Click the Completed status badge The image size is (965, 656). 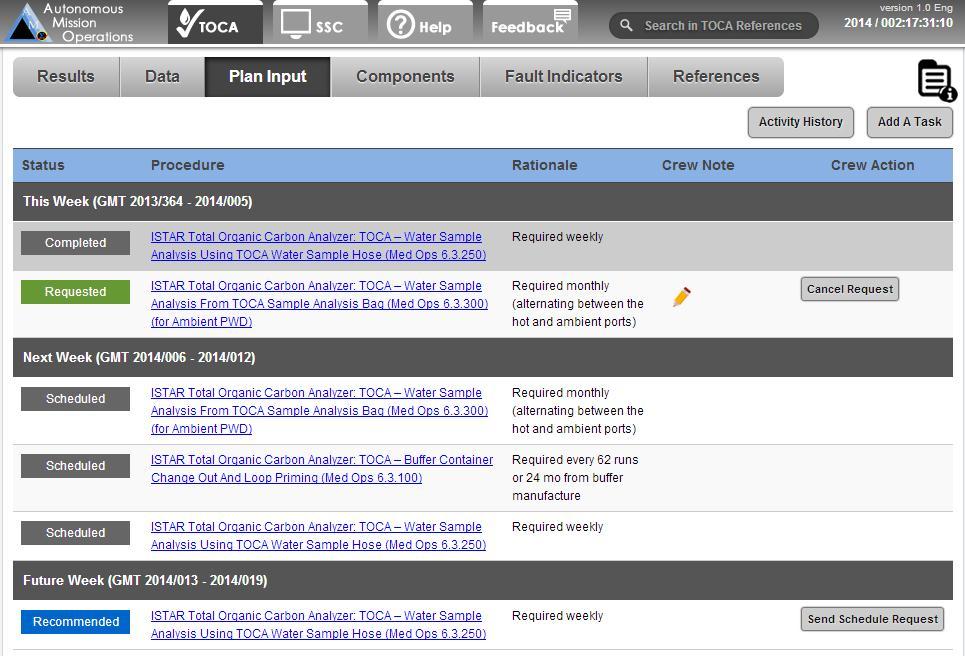point(75,242)
